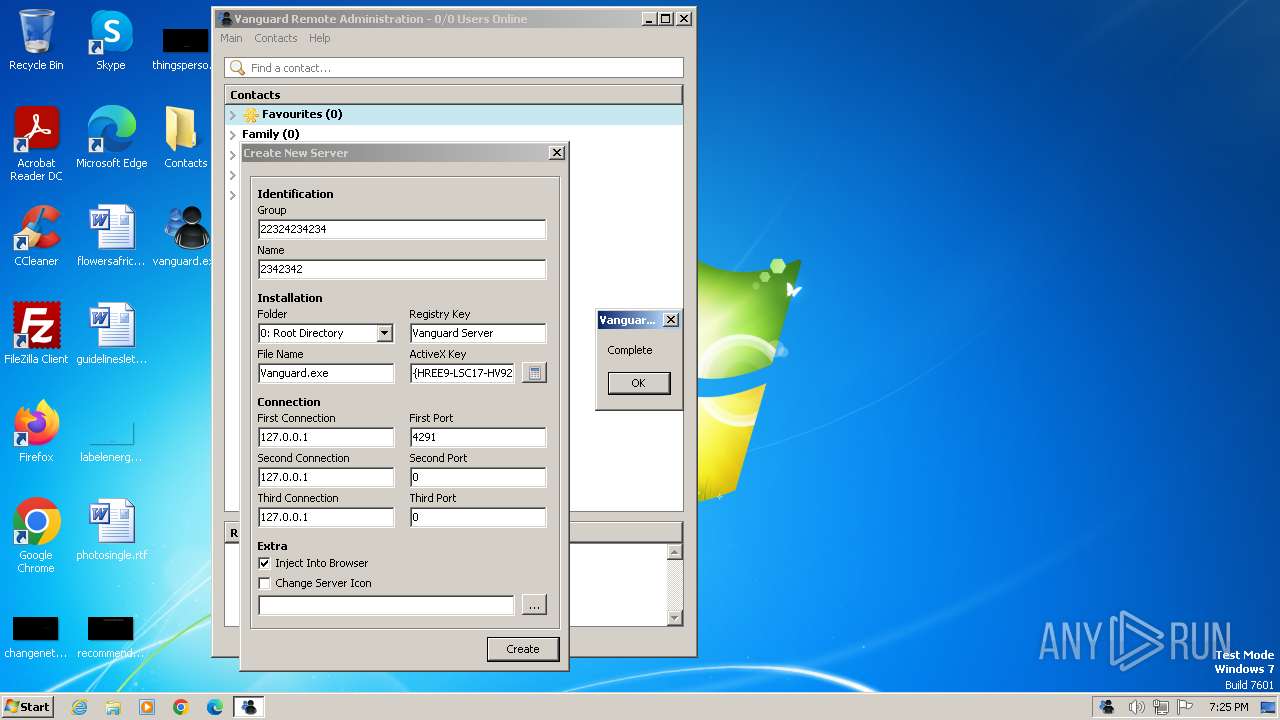Click the Create button
The height and width of the screenshot is (720, 1280).
(522, 649)
